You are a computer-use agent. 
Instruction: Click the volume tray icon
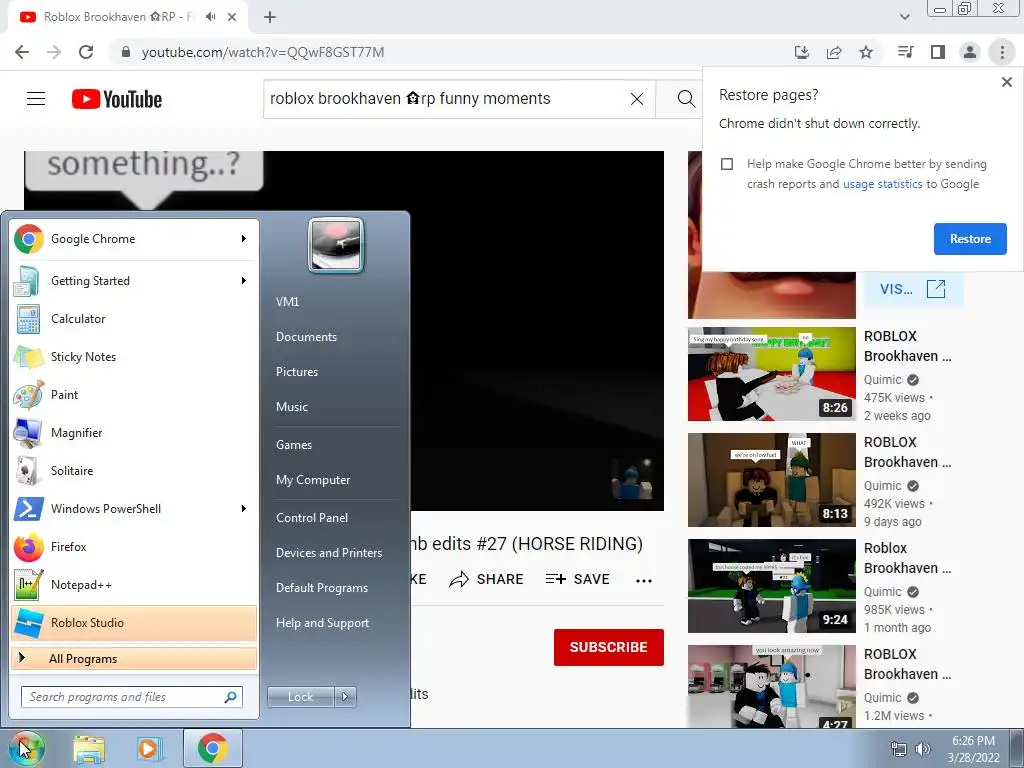tap(923, 749)
